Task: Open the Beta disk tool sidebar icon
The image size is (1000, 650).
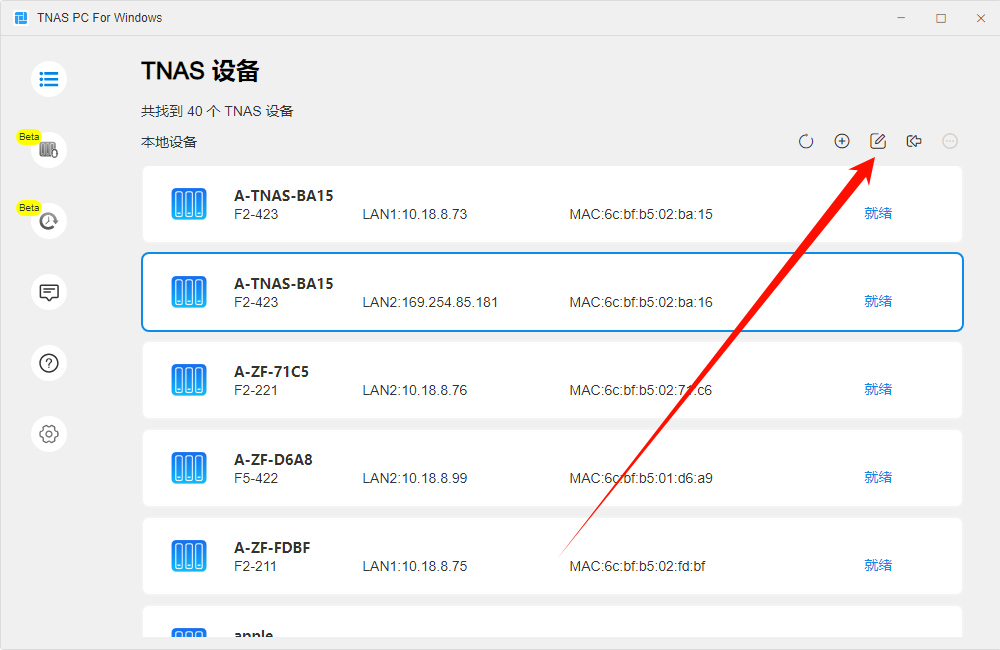Action: point(49,150)
